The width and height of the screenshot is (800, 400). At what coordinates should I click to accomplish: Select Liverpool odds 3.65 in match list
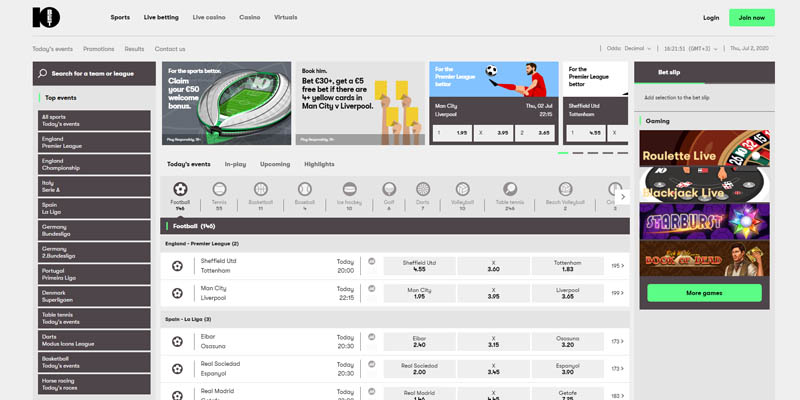tap(567, 293)
